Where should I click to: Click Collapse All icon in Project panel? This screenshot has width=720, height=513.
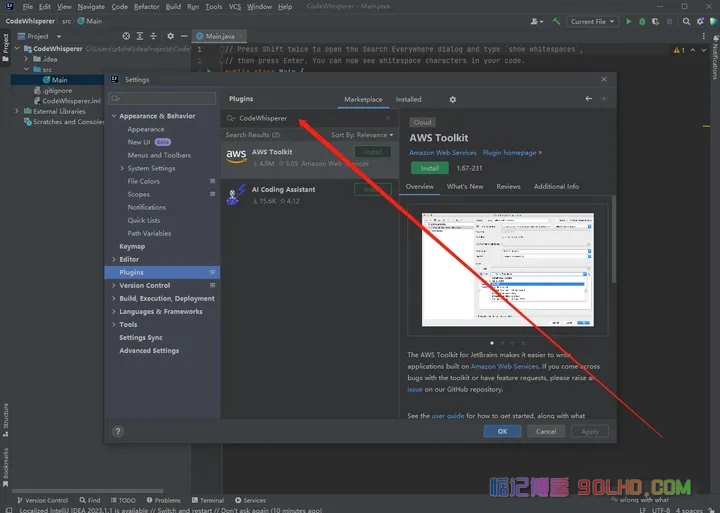pos(153,36)
